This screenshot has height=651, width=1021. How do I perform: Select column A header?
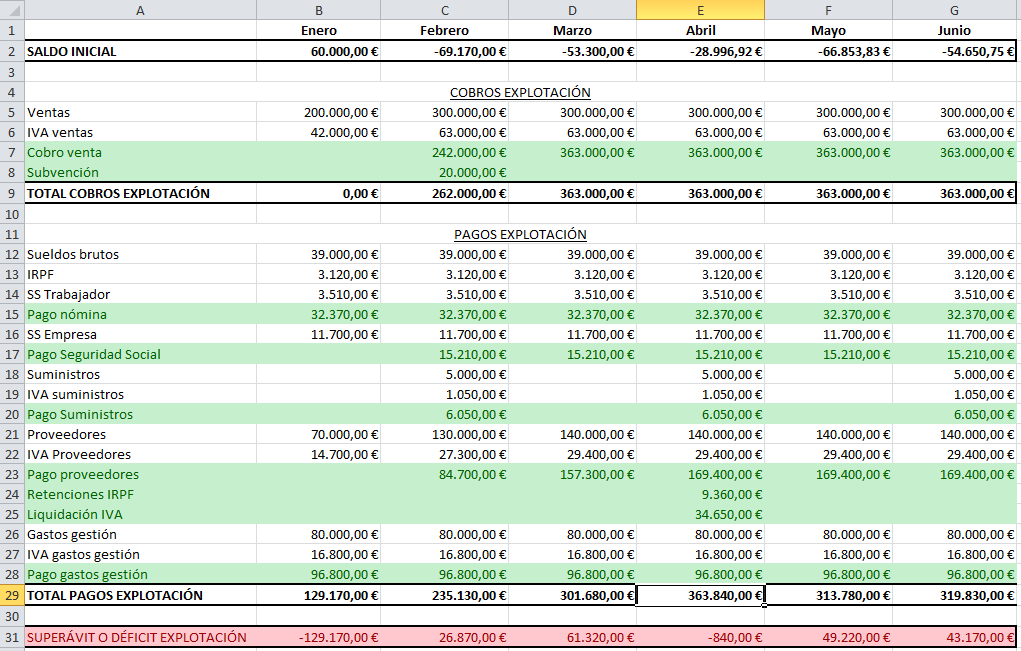pos(140,10)
